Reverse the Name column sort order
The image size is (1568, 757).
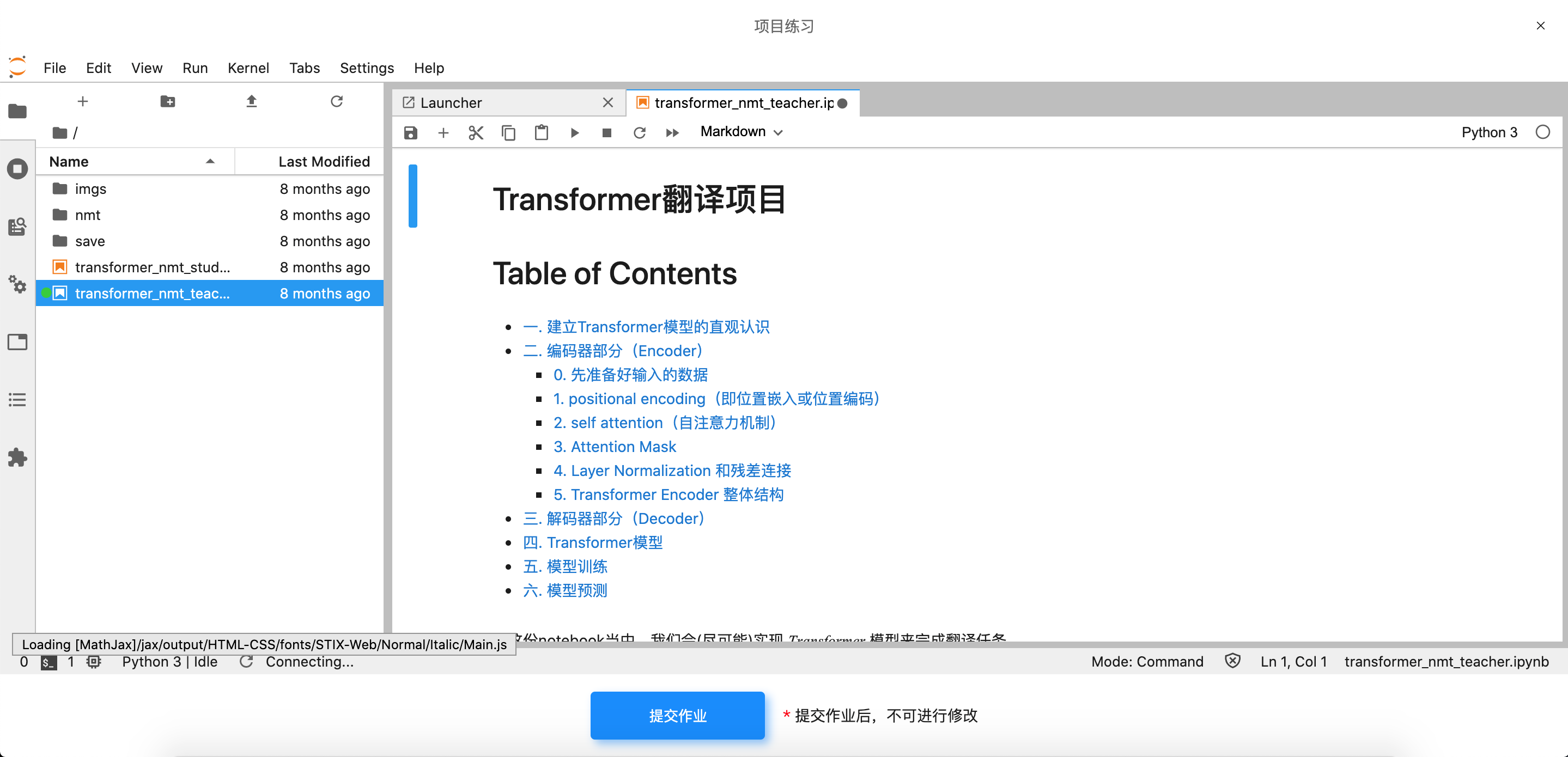[x=210, y=161]
